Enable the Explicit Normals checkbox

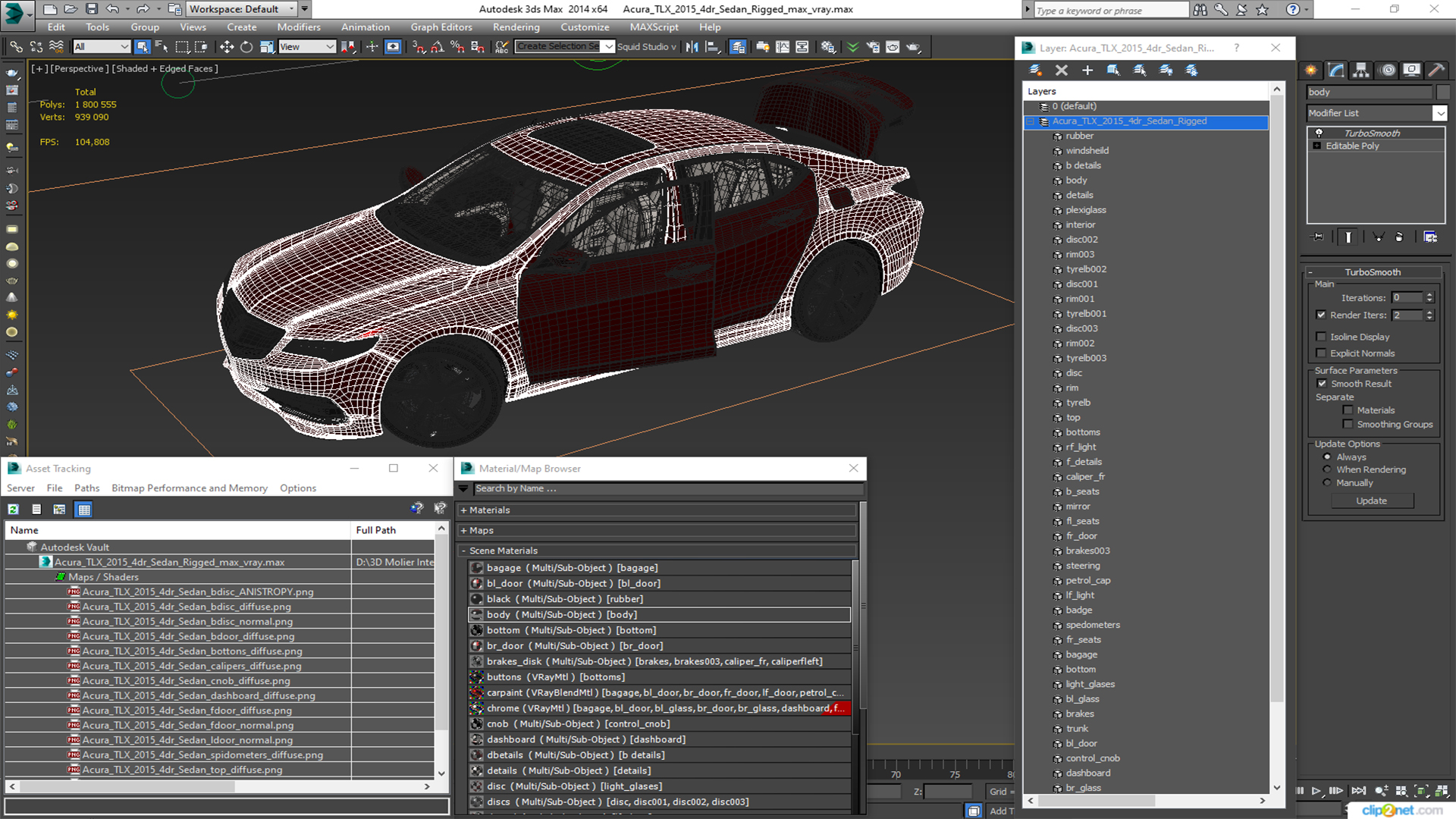1321,353
